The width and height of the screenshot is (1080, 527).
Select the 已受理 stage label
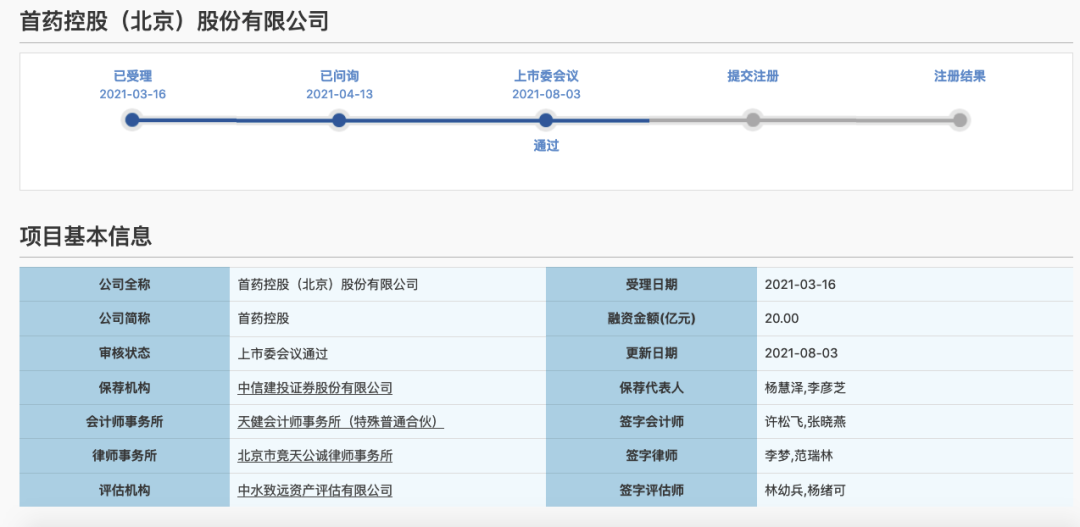[x=132, y=76]
